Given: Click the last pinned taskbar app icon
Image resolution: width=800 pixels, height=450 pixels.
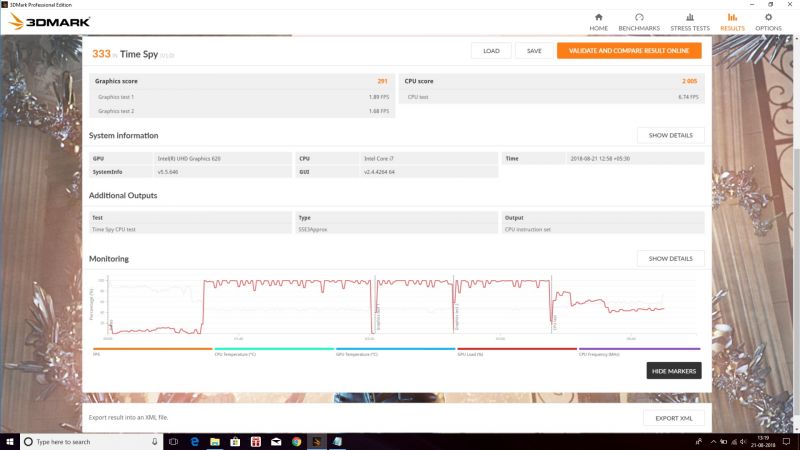Looking at the screenshot, I should tap(337, 442).
